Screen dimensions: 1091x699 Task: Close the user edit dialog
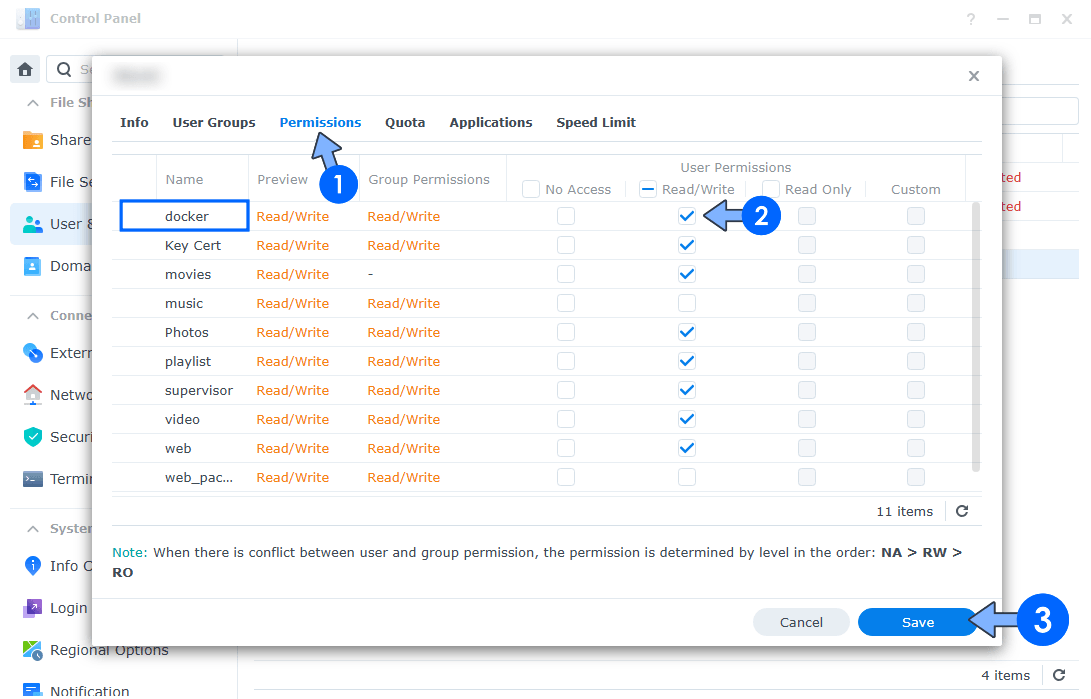point(973,76)
